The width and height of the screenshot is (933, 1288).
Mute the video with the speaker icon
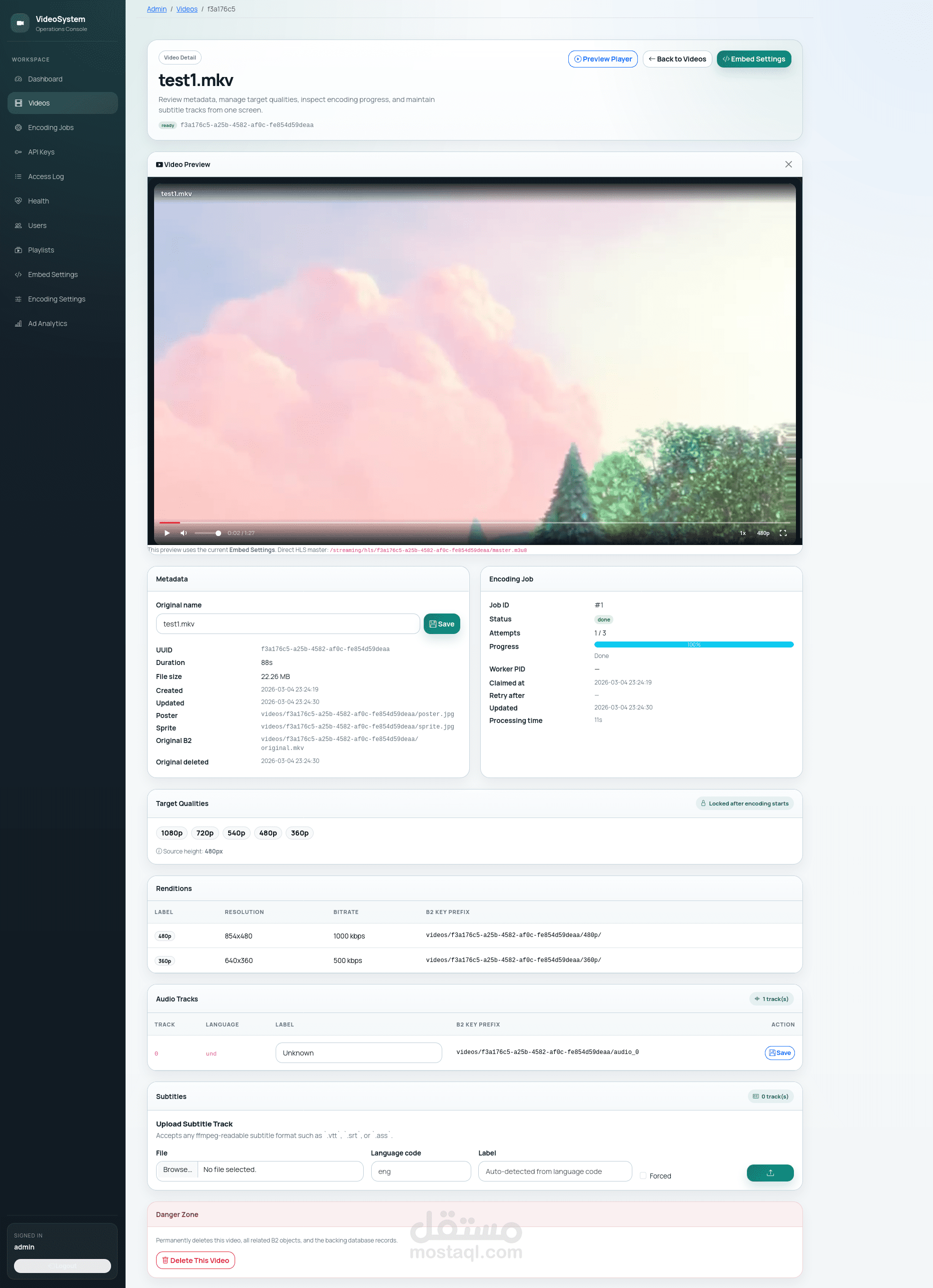coord(184,533)
